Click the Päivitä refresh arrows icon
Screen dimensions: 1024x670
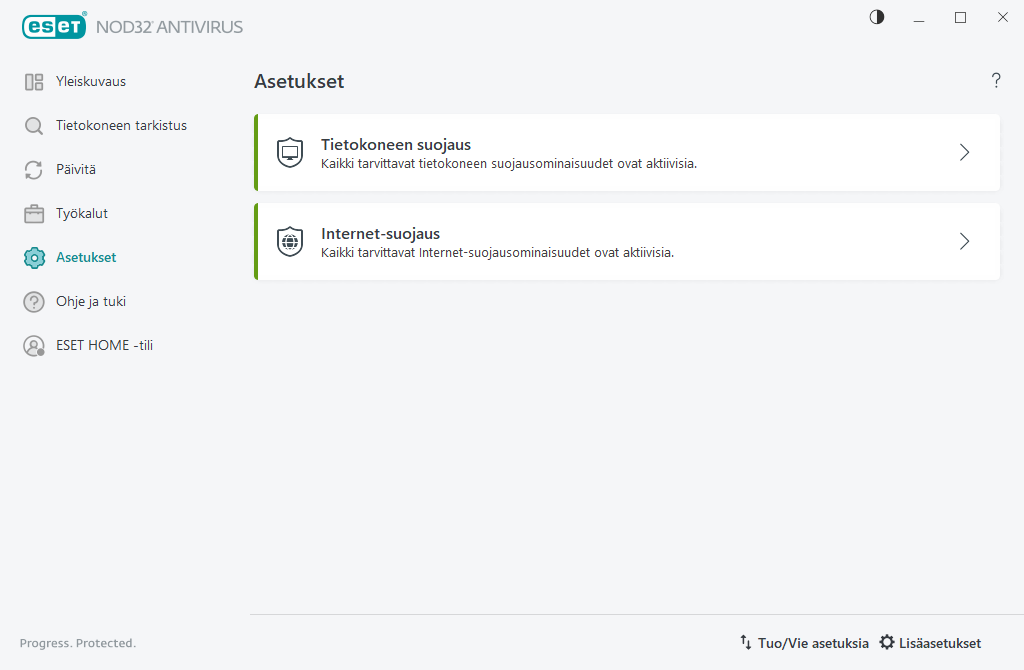pos(34,170)
